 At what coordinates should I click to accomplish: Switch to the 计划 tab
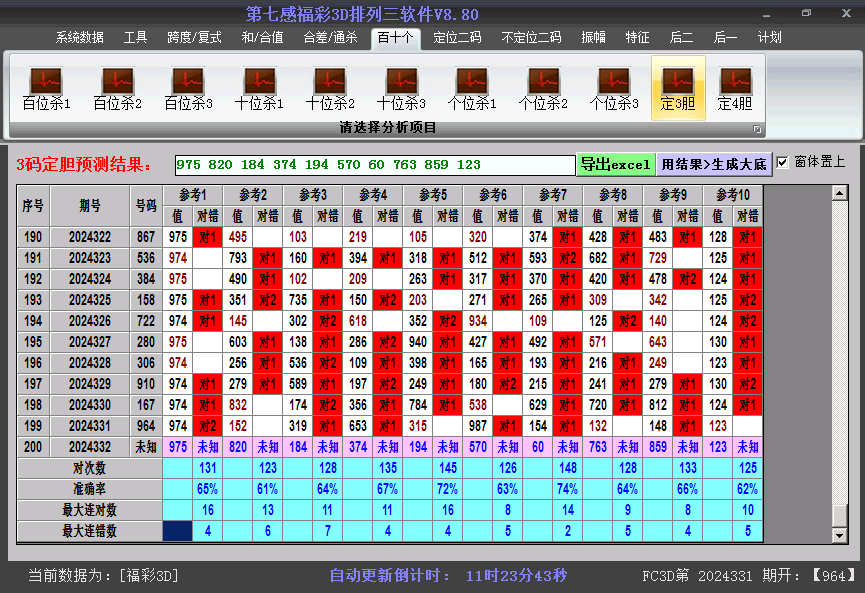(x=770, y=38)
